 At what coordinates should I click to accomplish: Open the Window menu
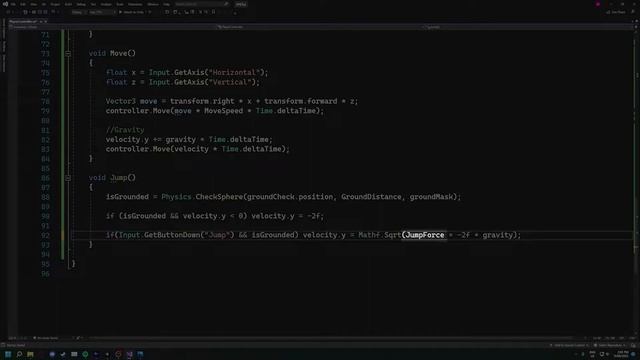(x=153, y=4)
